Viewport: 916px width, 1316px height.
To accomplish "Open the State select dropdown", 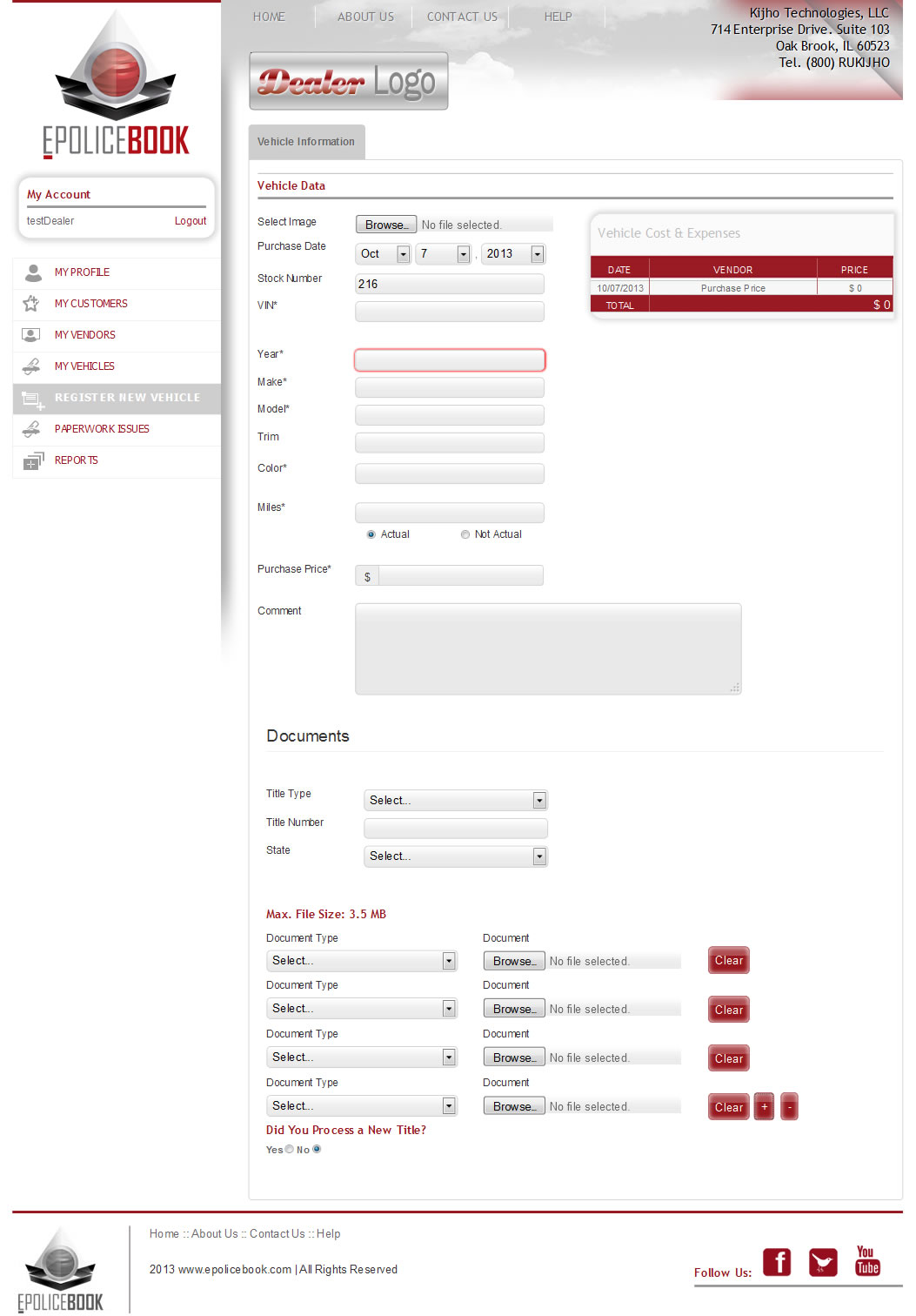I will point(456,856).
